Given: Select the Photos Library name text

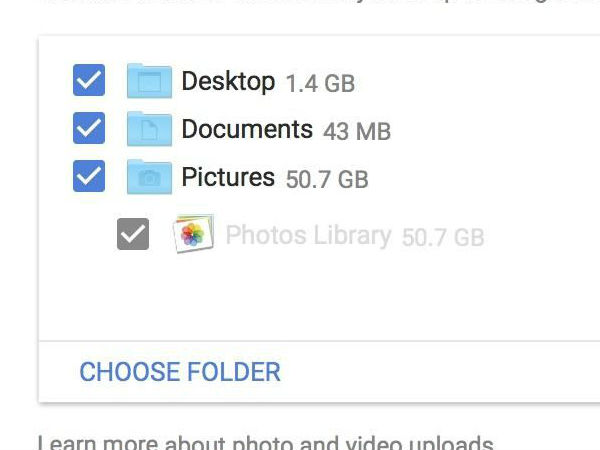Looking at the screenshot, I should pyautogui.click(x=308, y=235).
